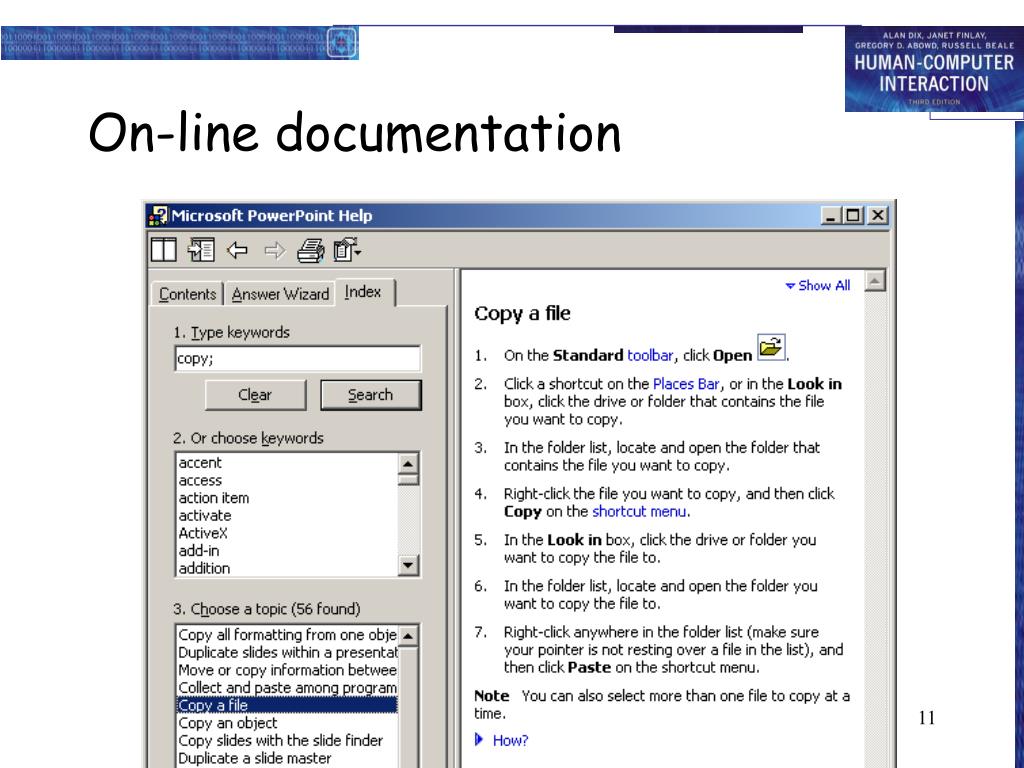
Task: Select topic 'Duplicate a slide master'
Action: (x=287, y=758)
